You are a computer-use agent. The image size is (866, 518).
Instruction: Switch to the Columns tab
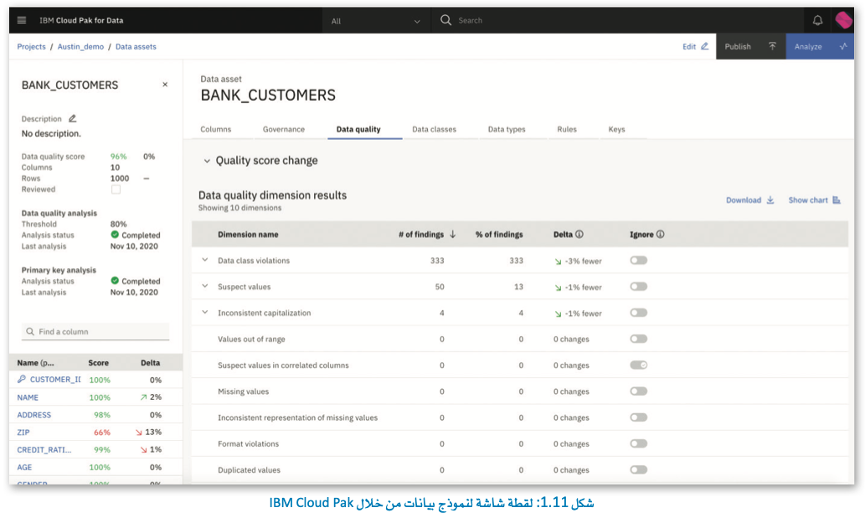click(215, 129)
